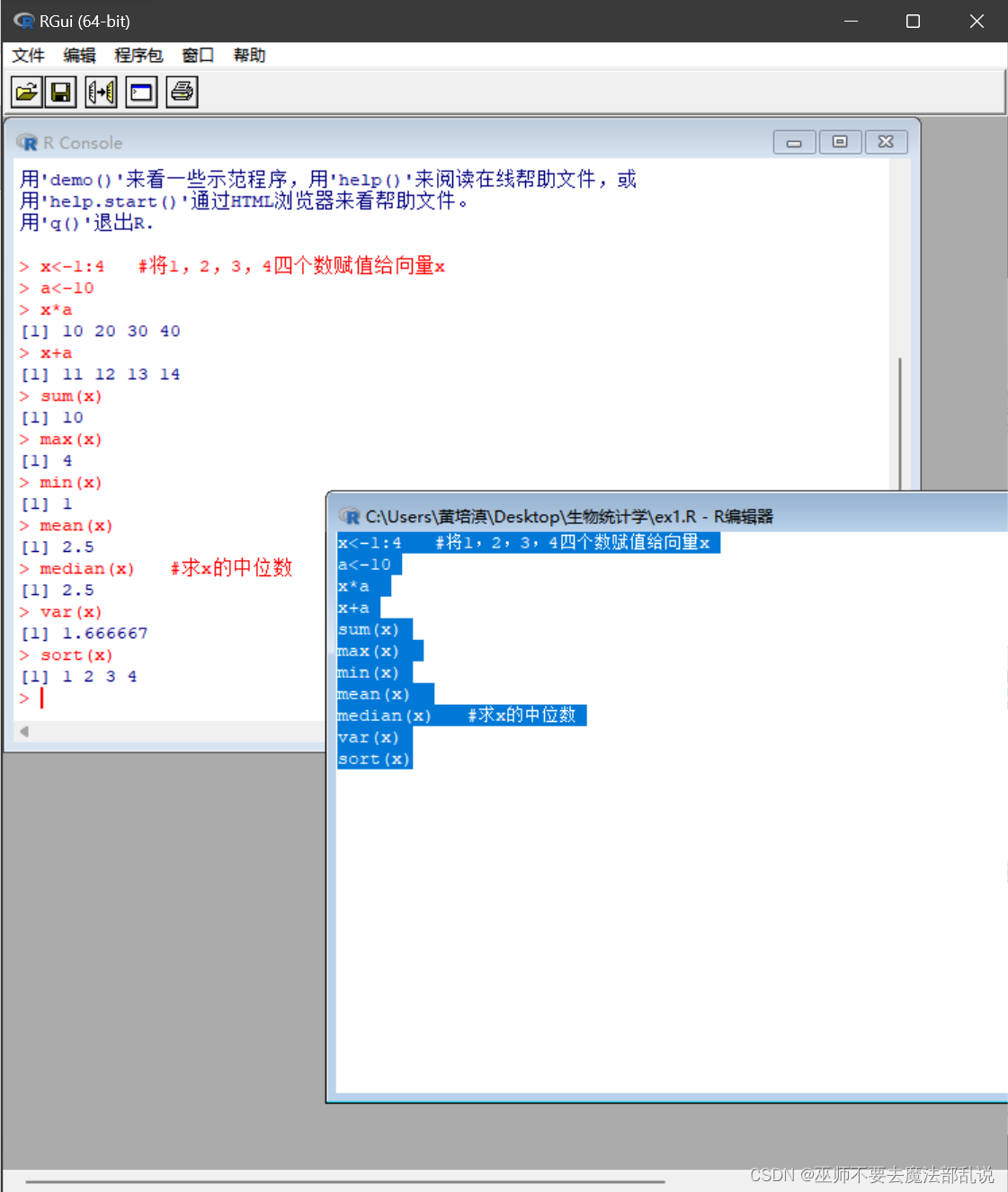Click the Print toolbar icon
Image resolution: width=1008 pixels, height=1192 pixels.
pos(183,92)
